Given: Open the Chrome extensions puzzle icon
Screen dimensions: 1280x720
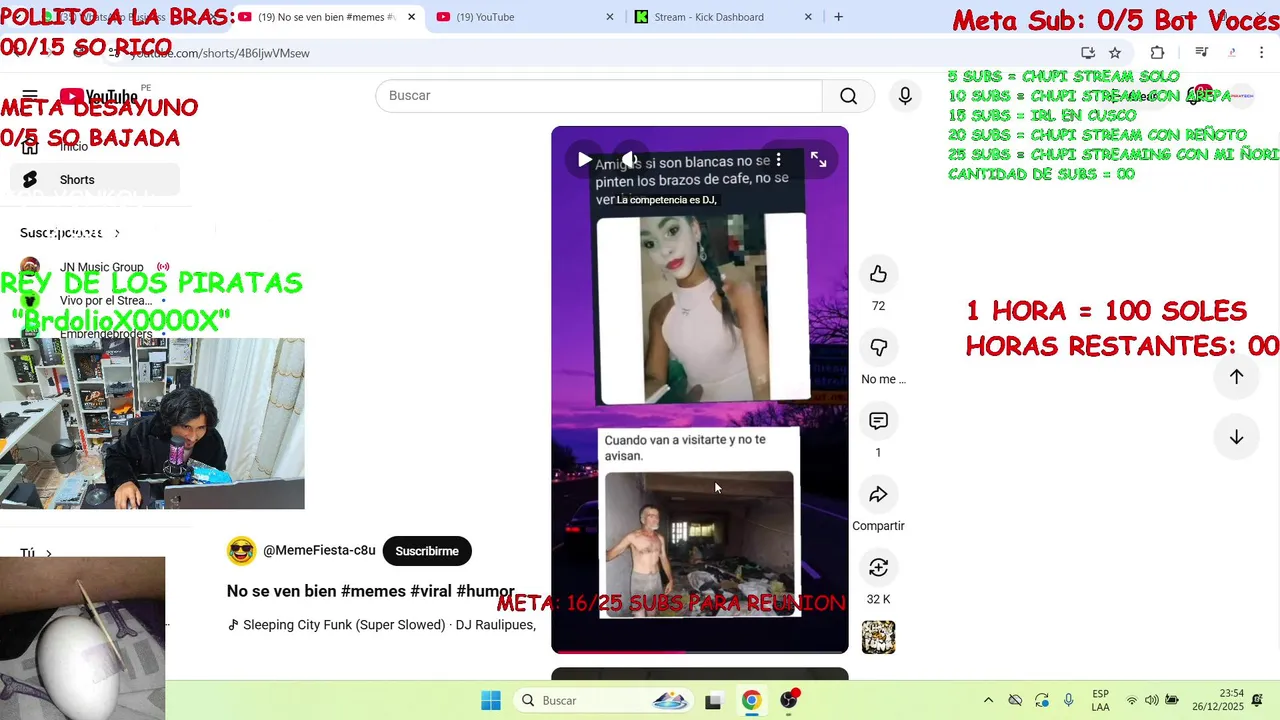Looking at the screenshot, I should coord(1157,53).
